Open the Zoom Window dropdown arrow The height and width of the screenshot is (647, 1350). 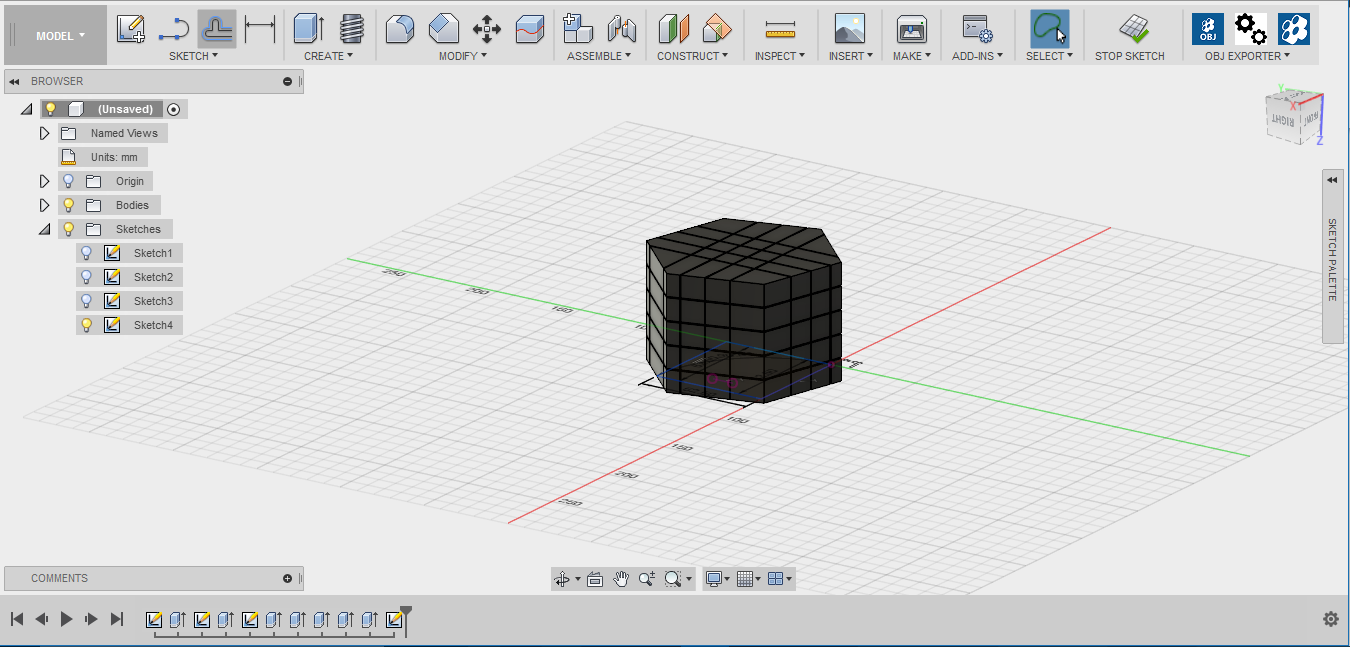(x=688, y=579)
